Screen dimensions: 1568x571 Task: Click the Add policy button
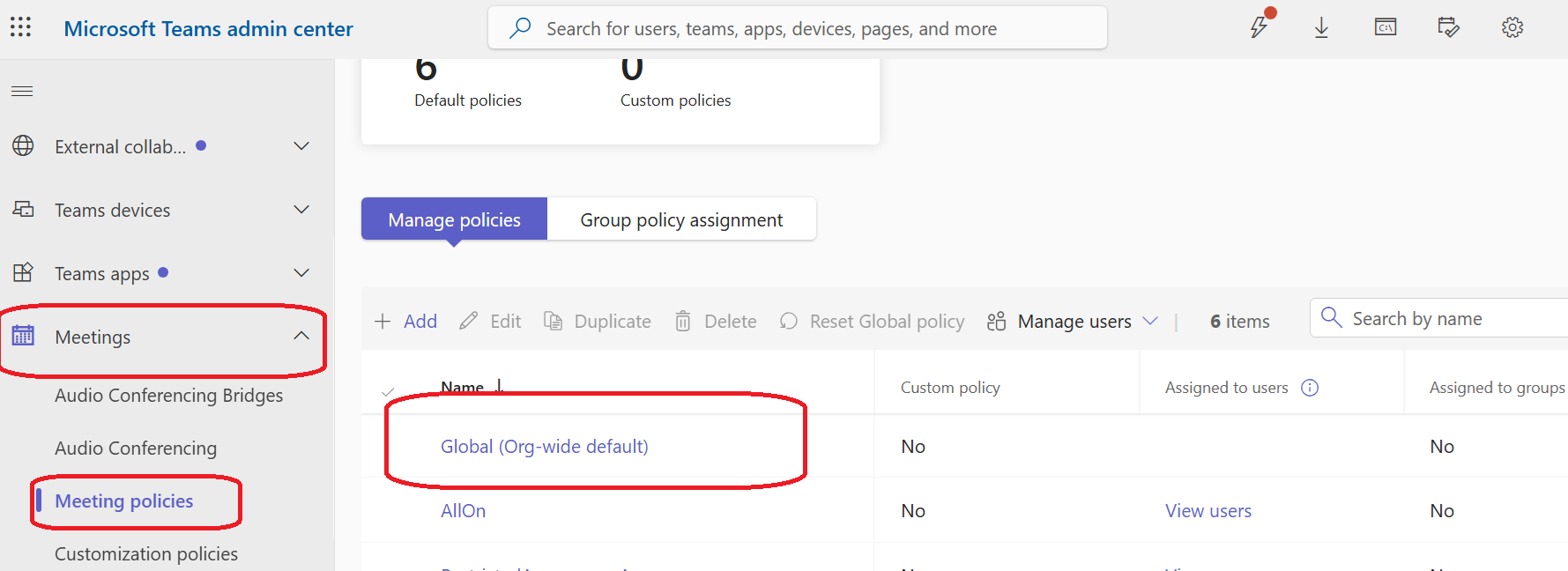click(406, 322)
